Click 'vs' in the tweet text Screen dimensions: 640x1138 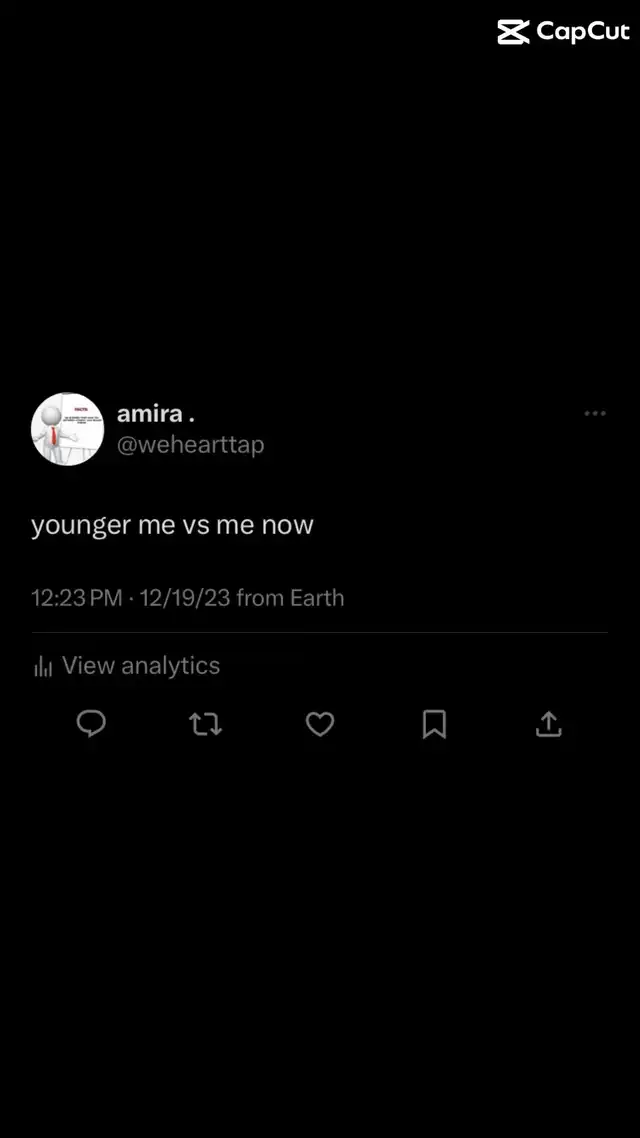(196, 525)
